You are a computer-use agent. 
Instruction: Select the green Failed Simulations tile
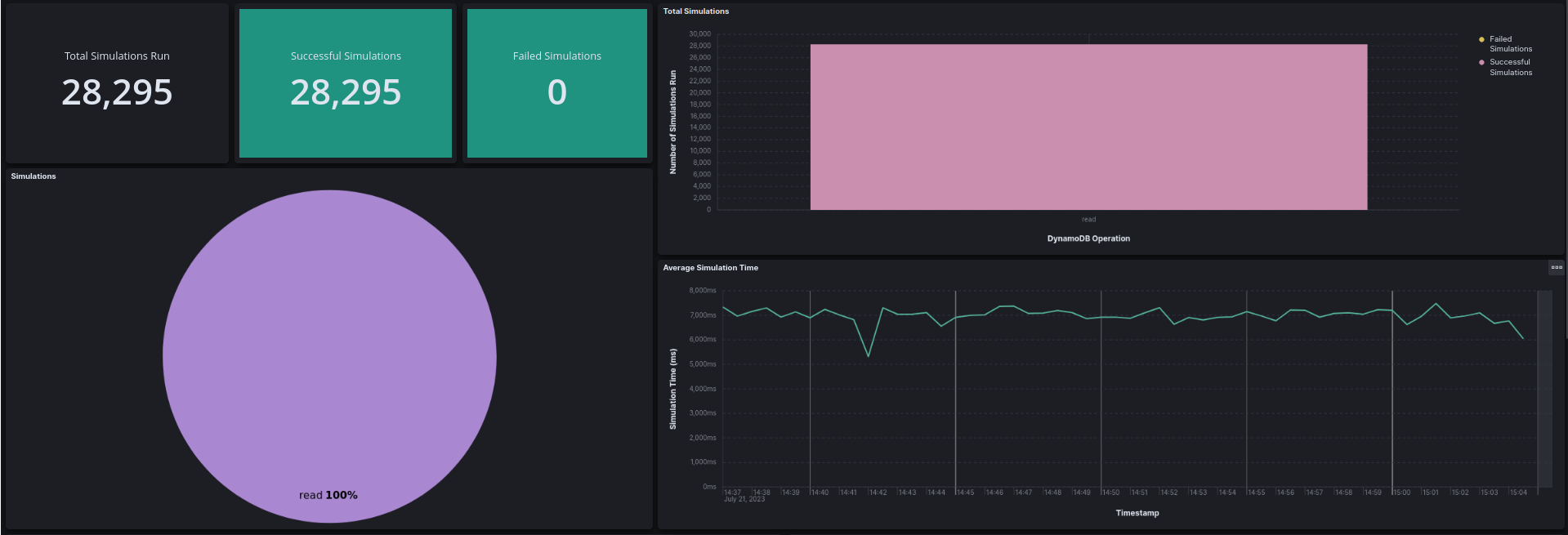tap(556, 82)
